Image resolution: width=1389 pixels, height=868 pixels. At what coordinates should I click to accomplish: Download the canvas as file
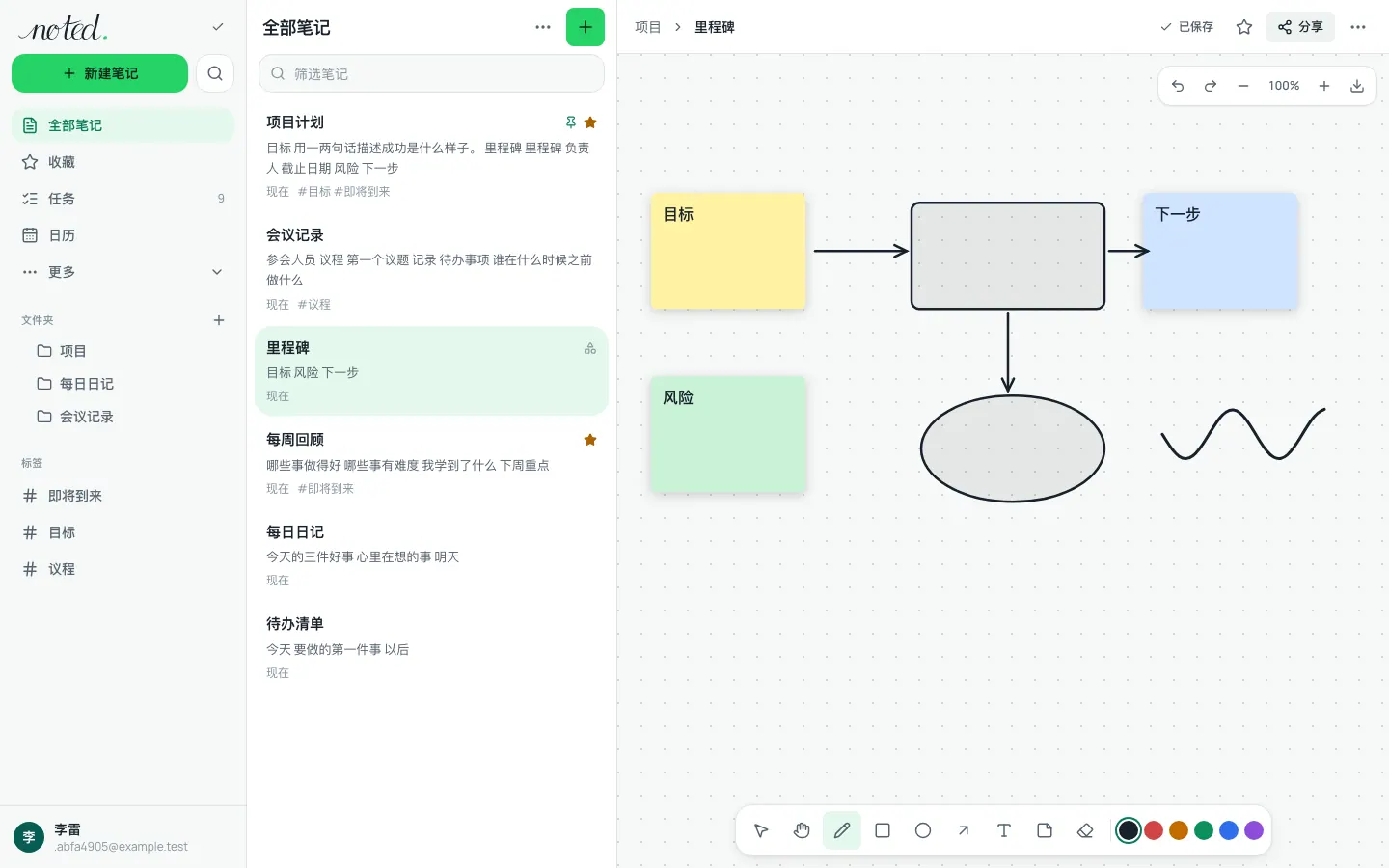pos(1357,86)
